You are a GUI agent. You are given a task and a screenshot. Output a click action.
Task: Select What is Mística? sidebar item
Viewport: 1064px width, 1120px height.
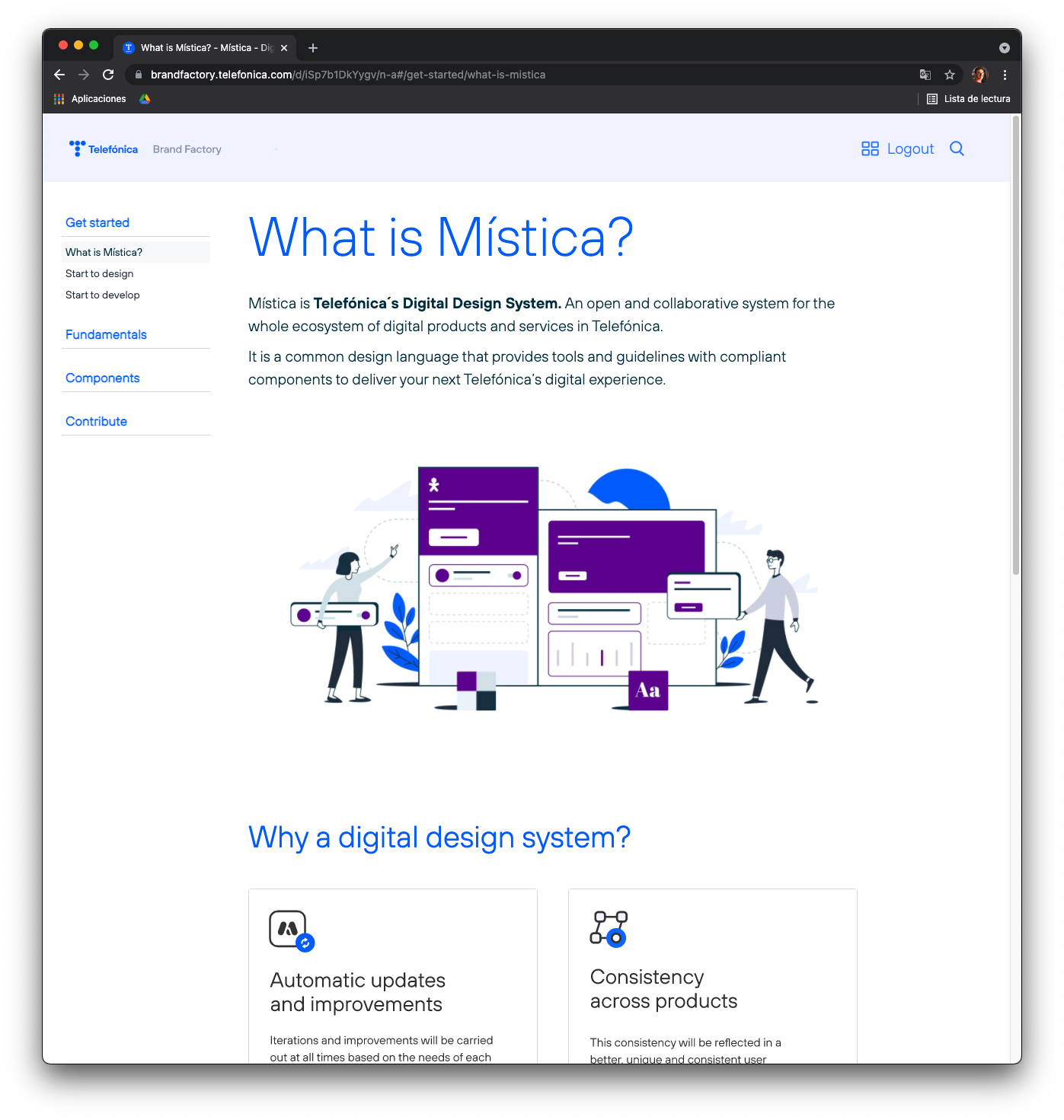[x=136, y=252]
